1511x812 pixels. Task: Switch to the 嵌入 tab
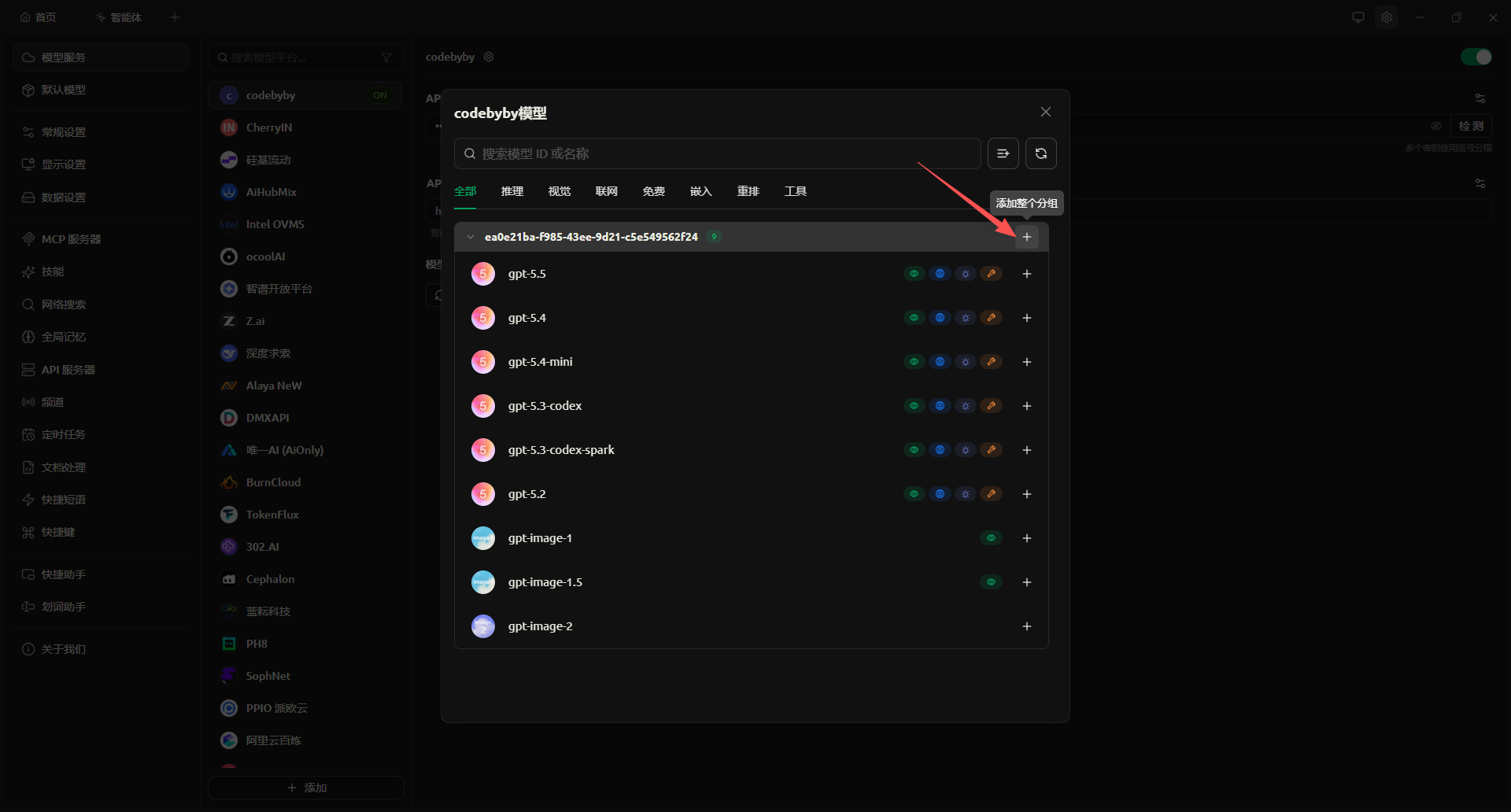click(701, 191)
